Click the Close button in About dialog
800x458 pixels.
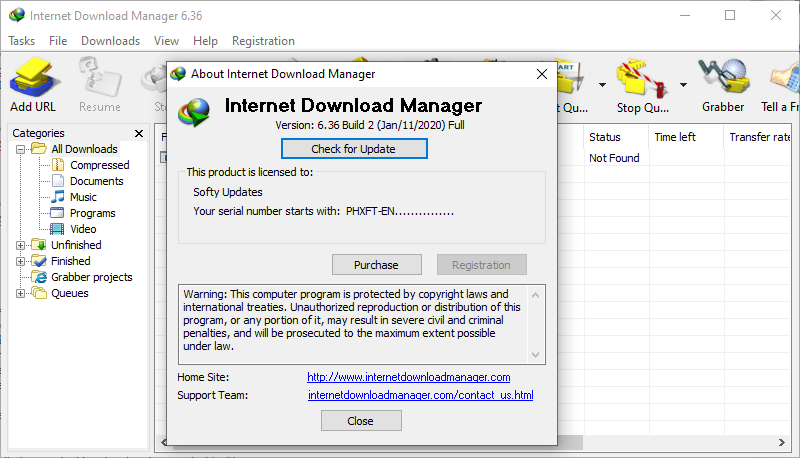[x=361, y=421]
